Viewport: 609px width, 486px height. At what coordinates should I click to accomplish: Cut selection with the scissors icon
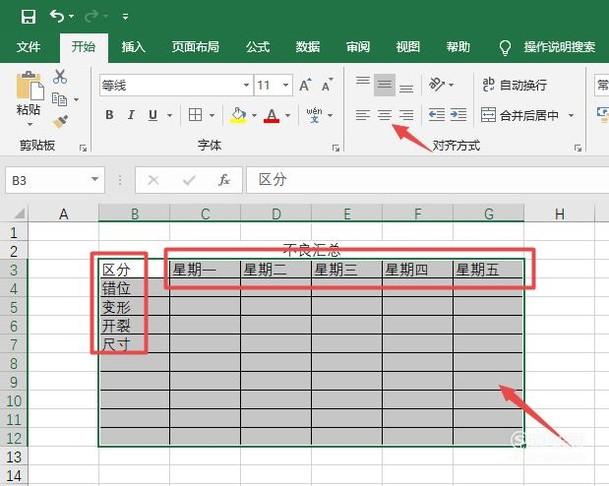click(60, 77)
